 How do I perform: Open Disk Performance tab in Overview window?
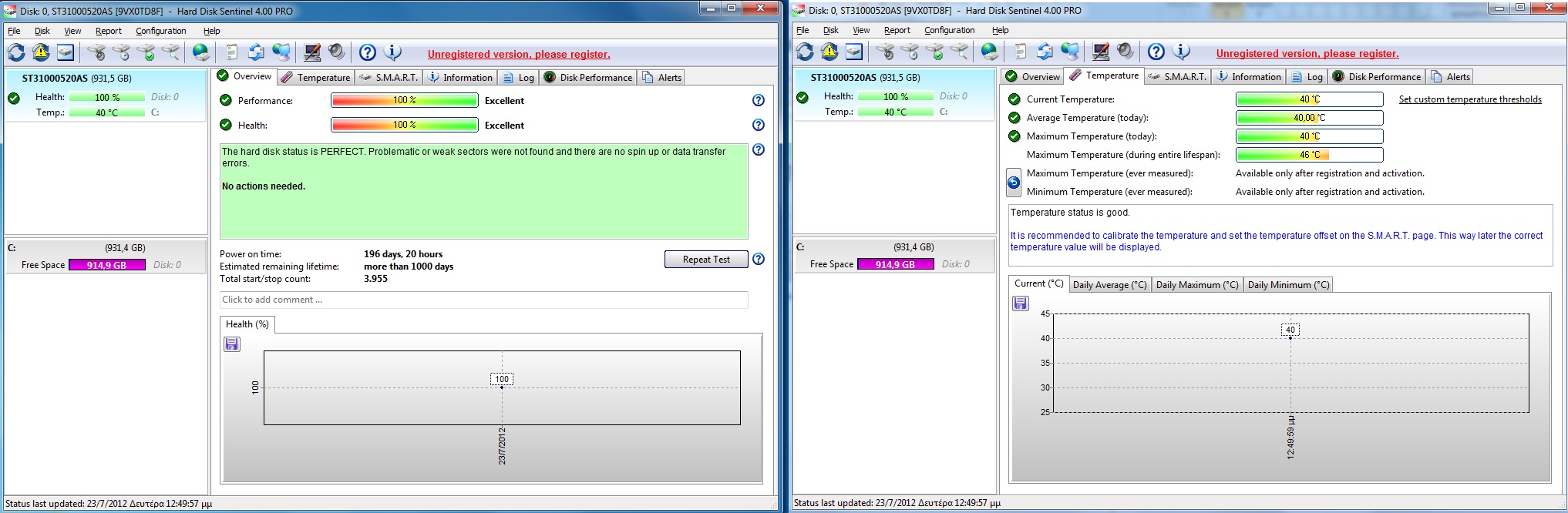coord(588,77)
